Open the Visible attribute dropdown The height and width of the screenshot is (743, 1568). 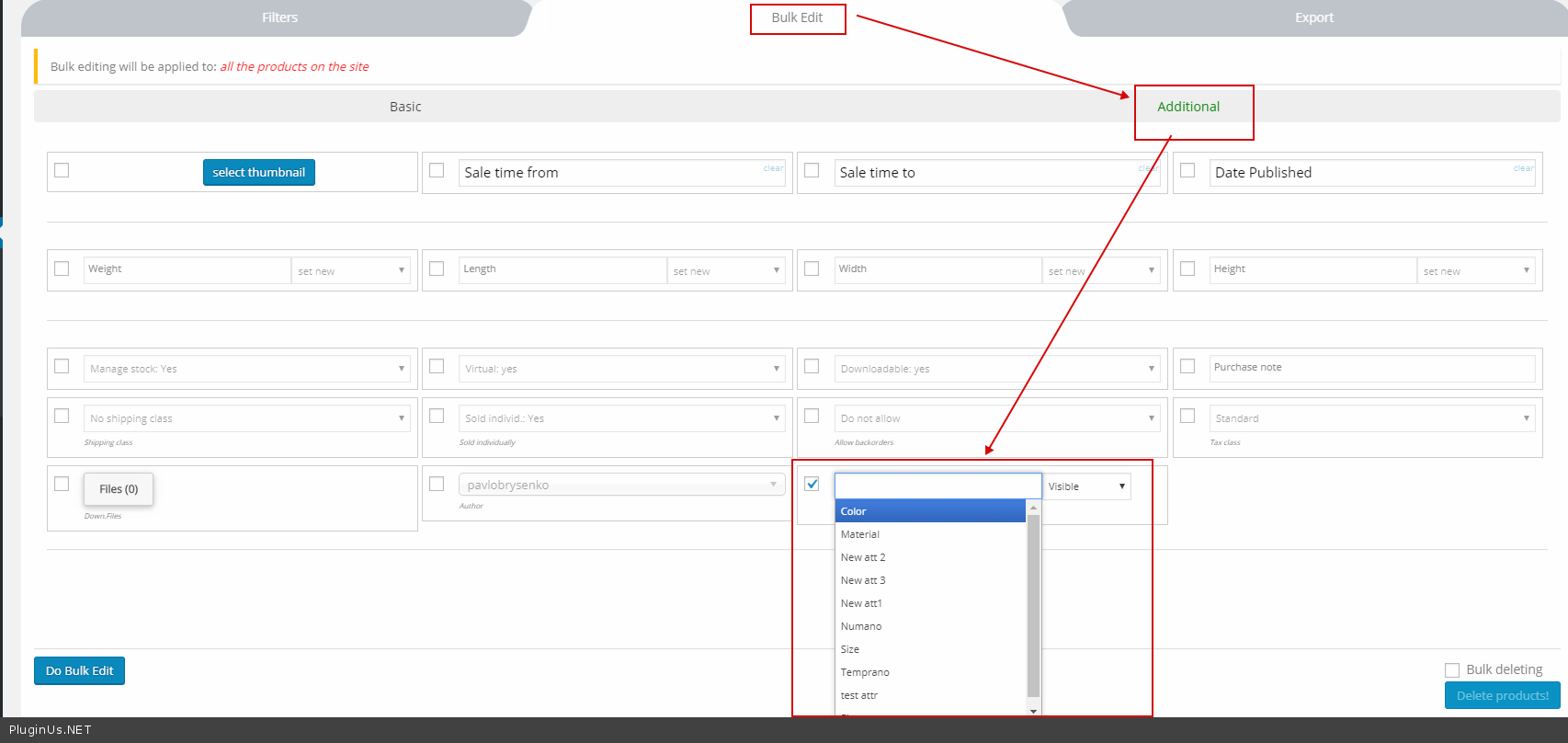click(x=1086, y=486)
